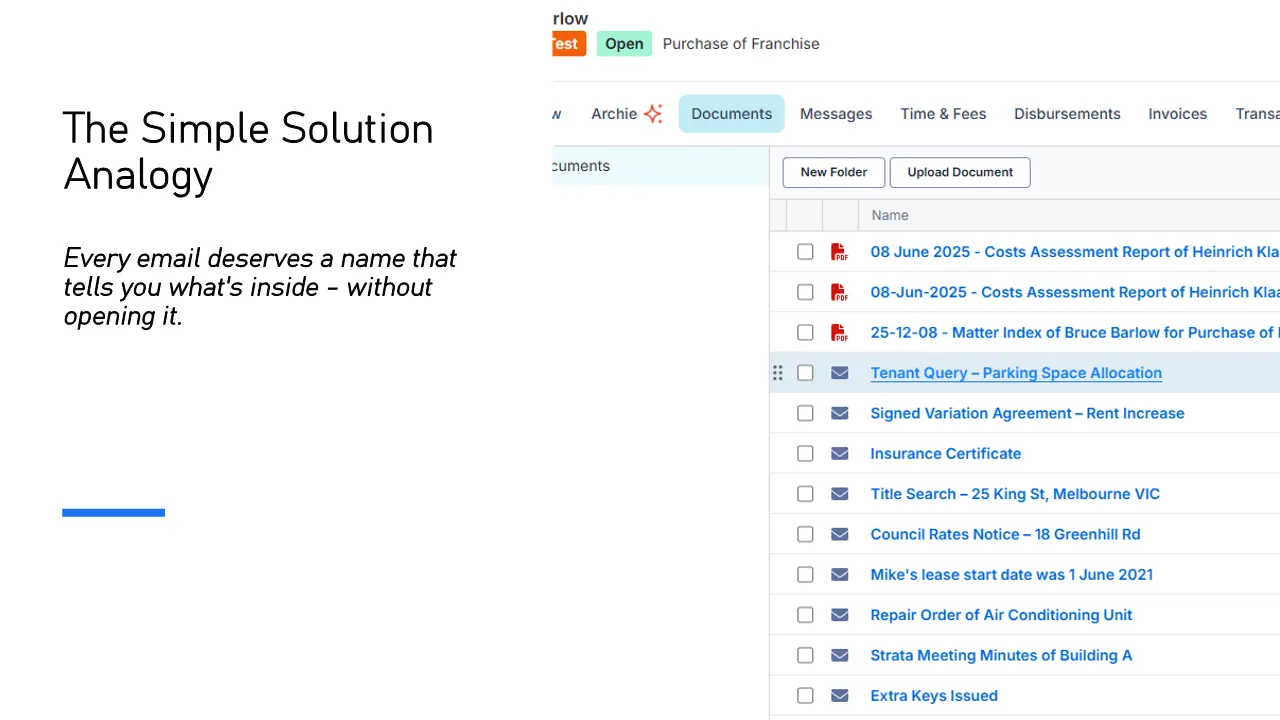Image resolution: width=1280 pixels, height=720 pixels.
Task: Click the drag handle on Tenant Query row
Action: click(x=778, y=373)
